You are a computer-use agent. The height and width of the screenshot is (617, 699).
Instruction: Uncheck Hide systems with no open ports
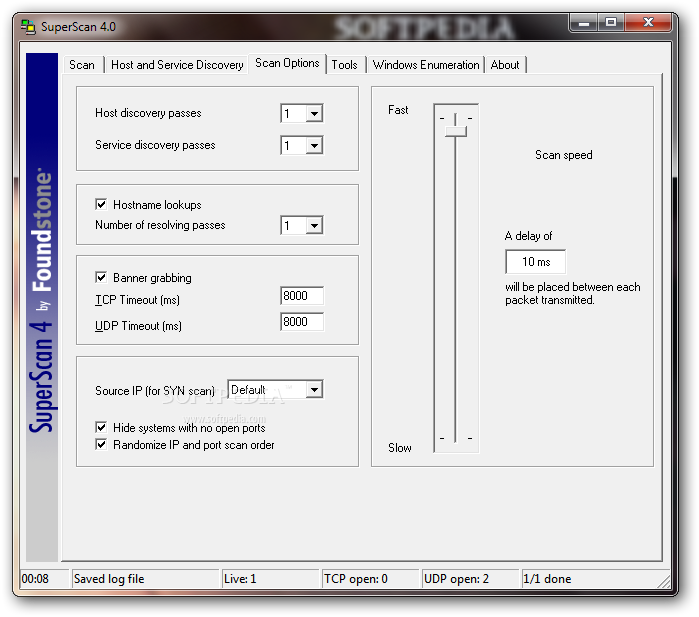tap(101, 428)
